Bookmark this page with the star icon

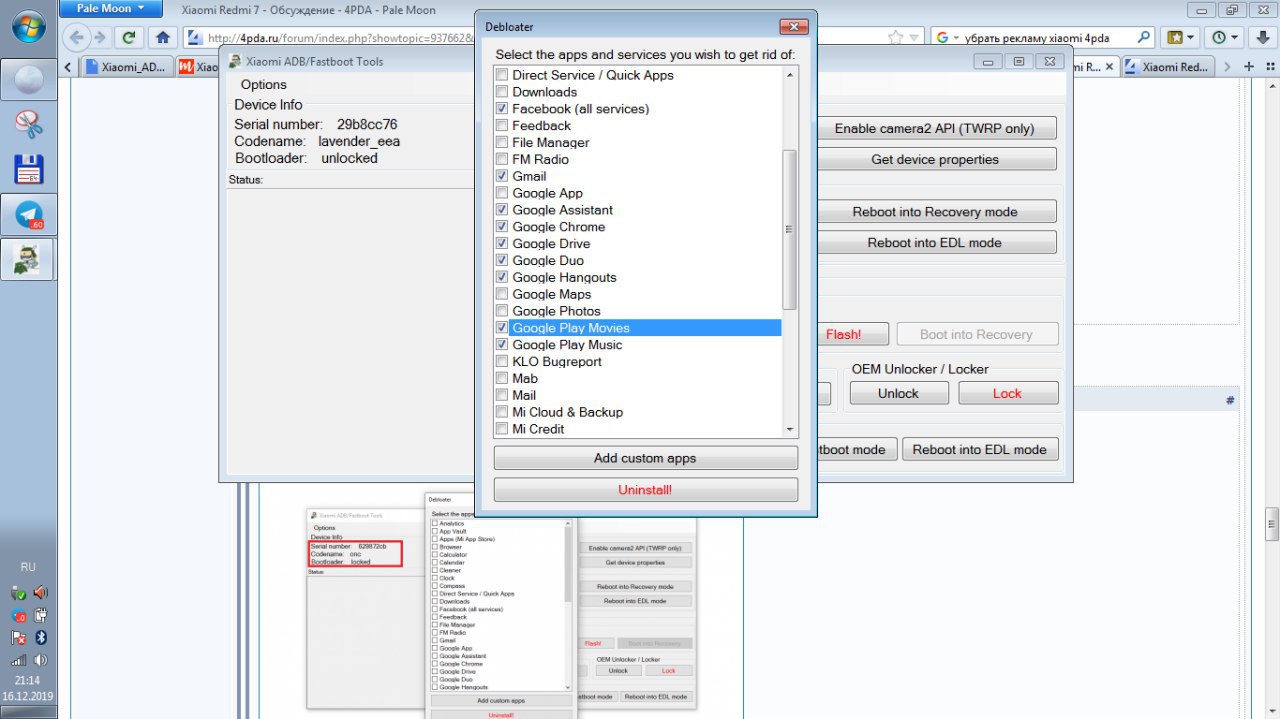[x=896, y=38]
